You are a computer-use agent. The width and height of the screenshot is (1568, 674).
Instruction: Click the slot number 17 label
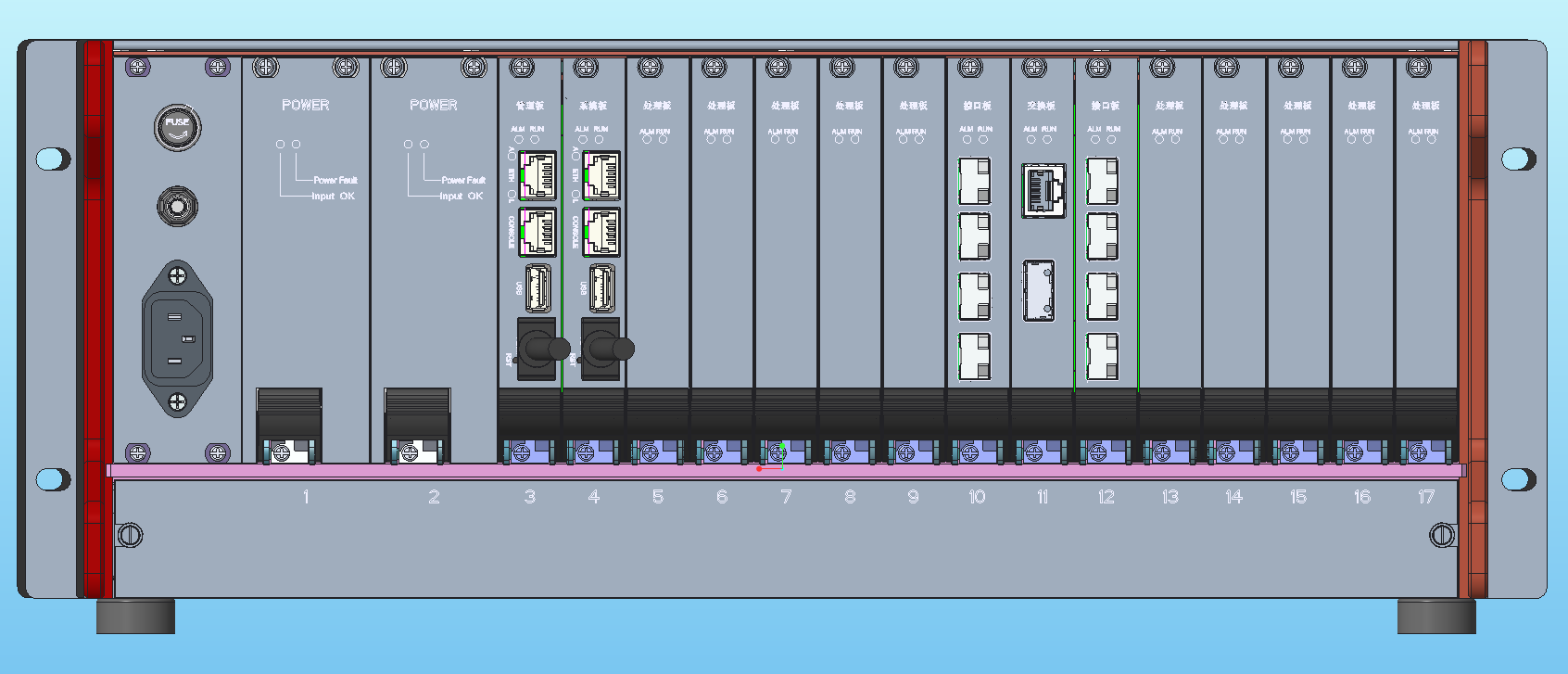[x=1425, y=497]
